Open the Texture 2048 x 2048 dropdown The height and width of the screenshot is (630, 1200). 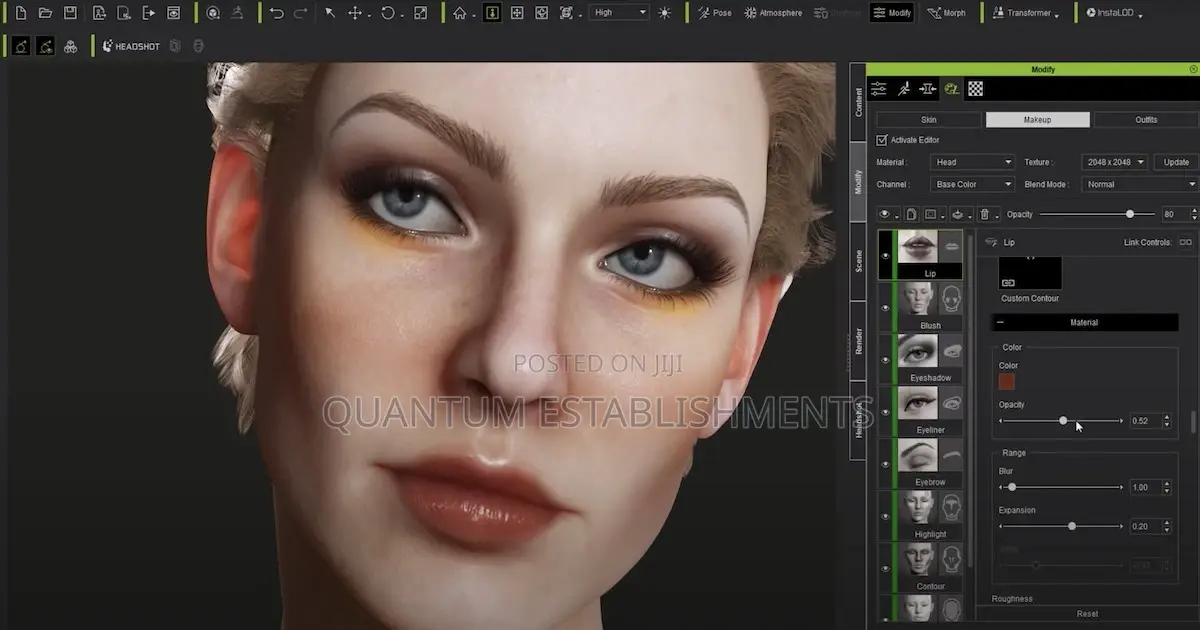[1114, 162]
